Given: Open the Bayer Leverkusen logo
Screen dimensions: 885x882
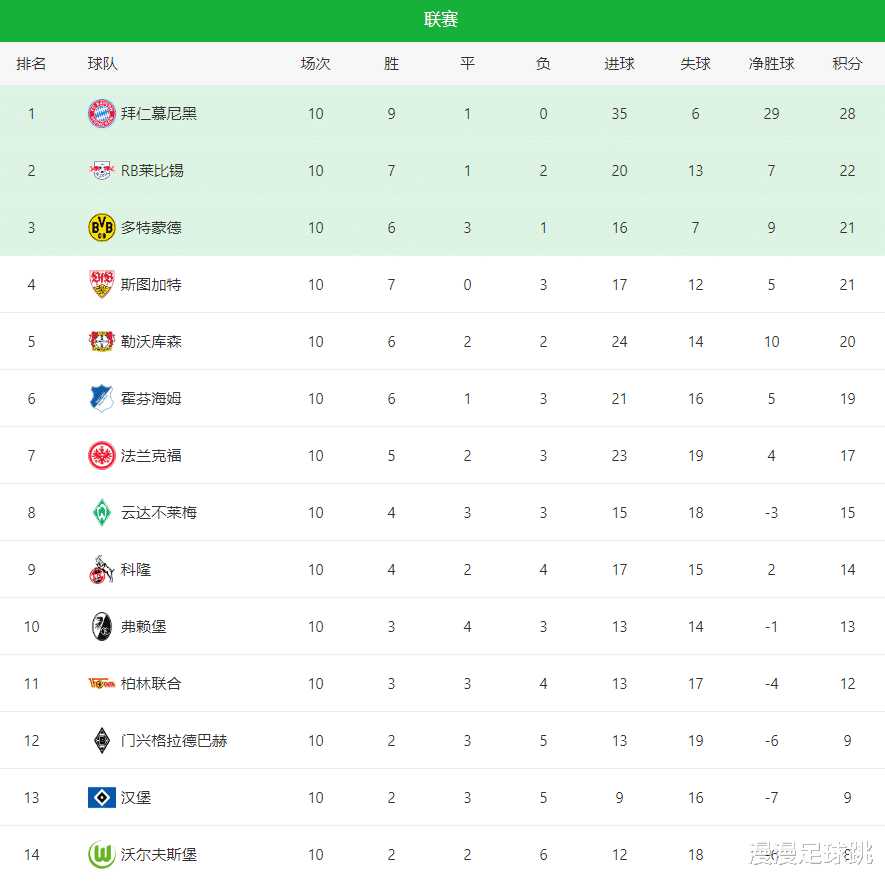Looking at the screenshot, I should click(x=102, y=342).
